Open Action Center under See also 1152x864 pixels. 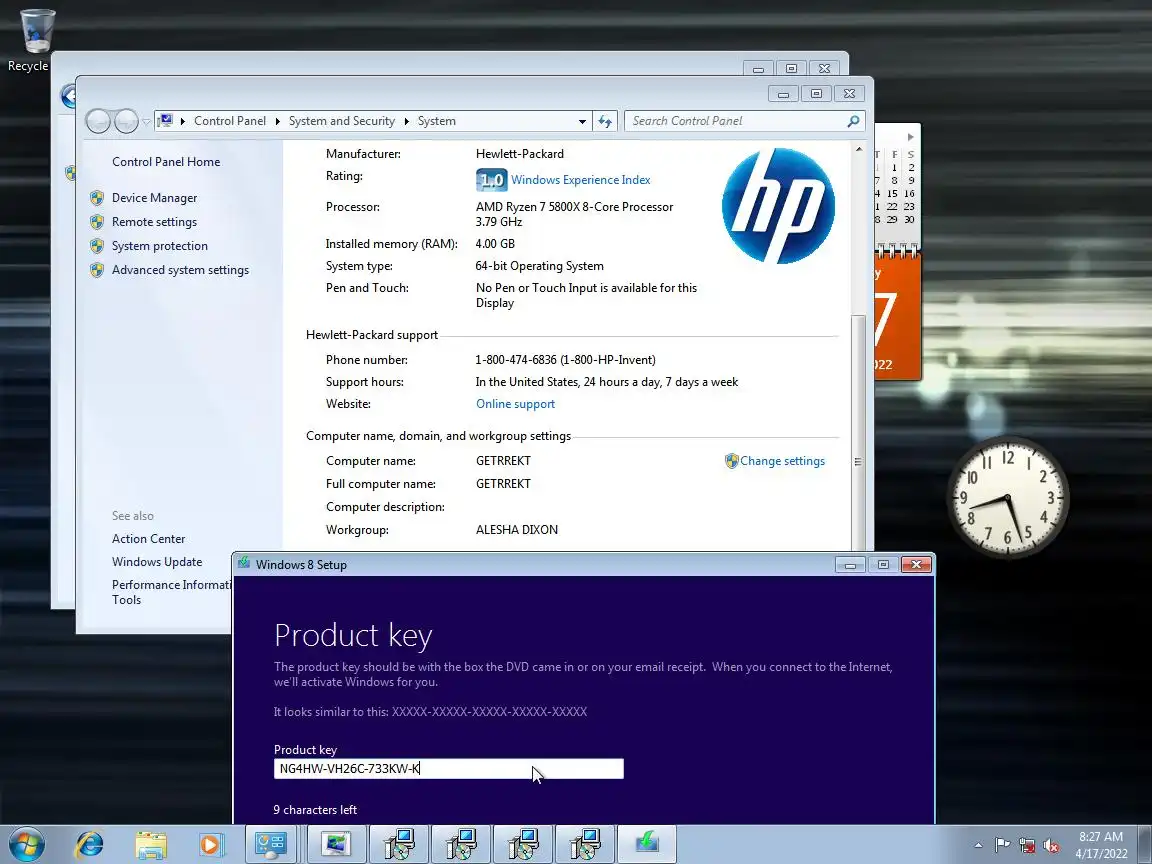pos(148,539)
